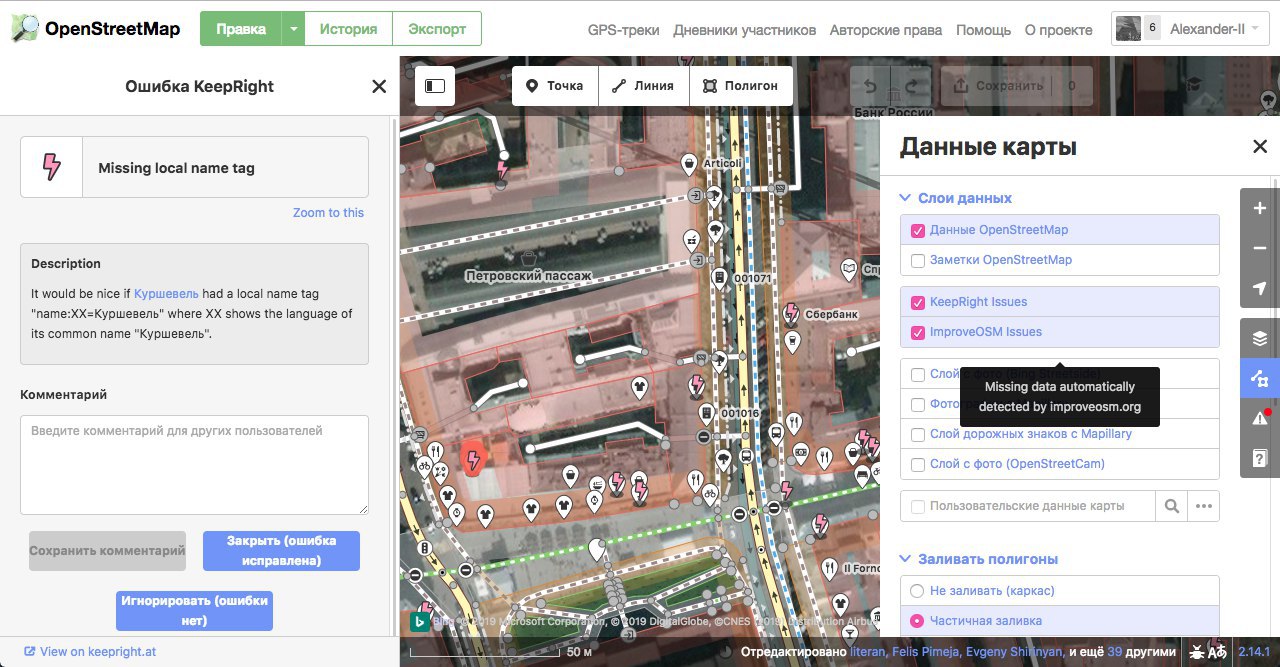The width and height of the screenshot is (1280, 667).
Task: Click Сохранить комментарий button
Action: click(x=107, y=551)
